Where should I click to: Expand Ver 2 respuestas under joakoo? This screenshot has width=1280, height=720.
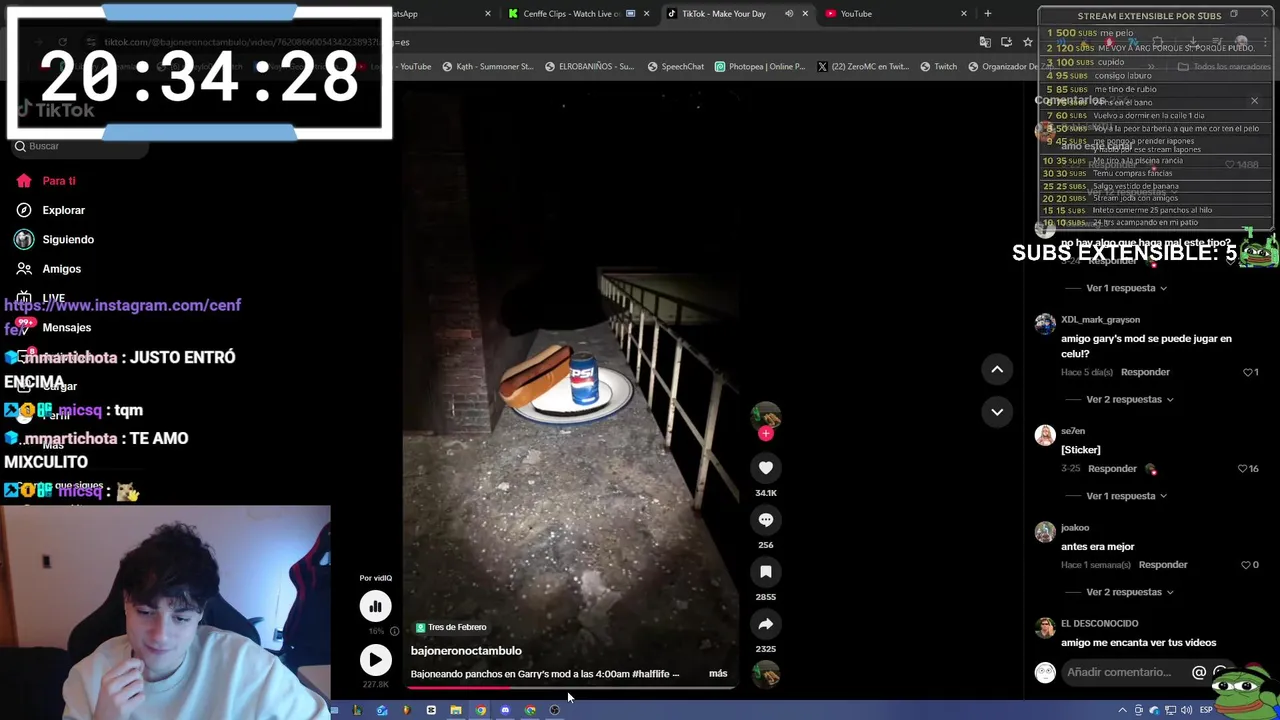[1130, 592]
